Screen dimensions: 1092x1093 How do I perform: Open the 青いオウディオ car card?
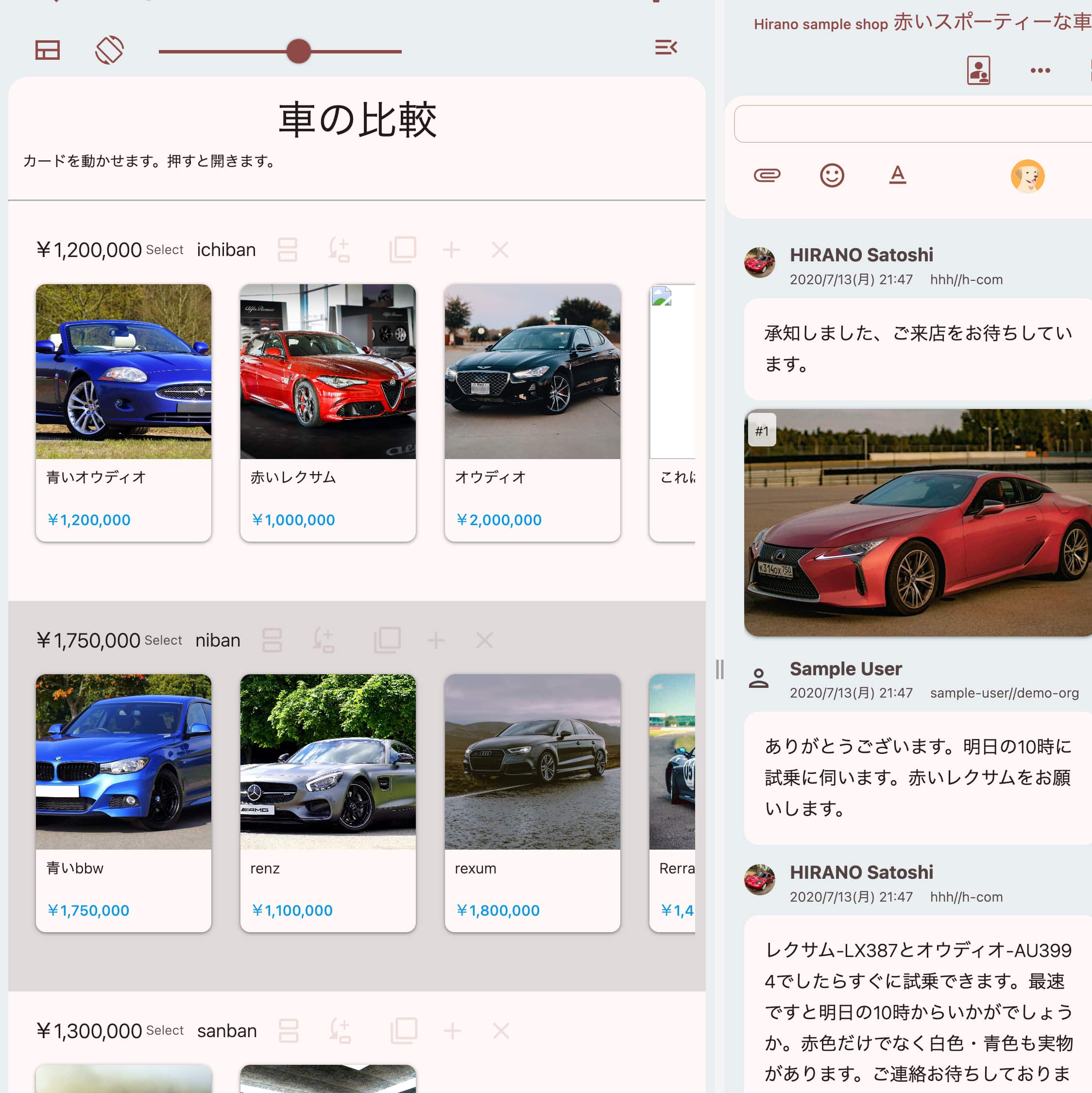pos(123,412)
